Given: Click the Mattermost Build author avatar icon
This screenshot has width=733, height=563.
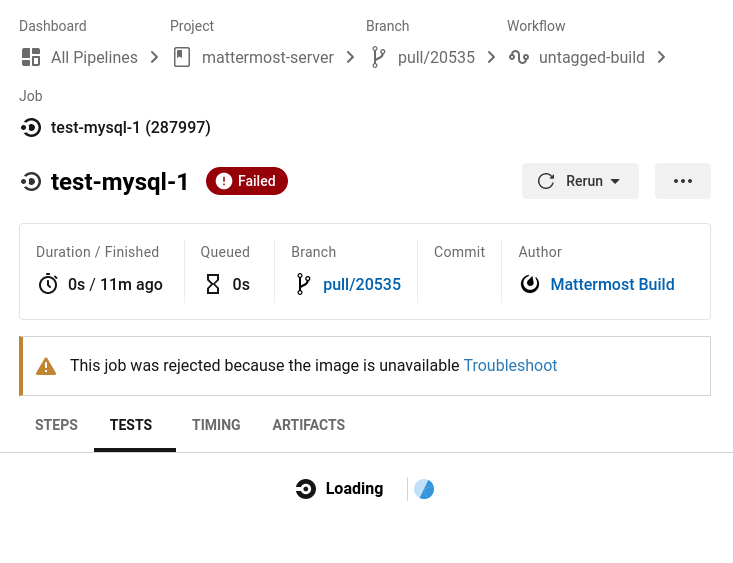Looking at the screenshot, I should (530, 284).
